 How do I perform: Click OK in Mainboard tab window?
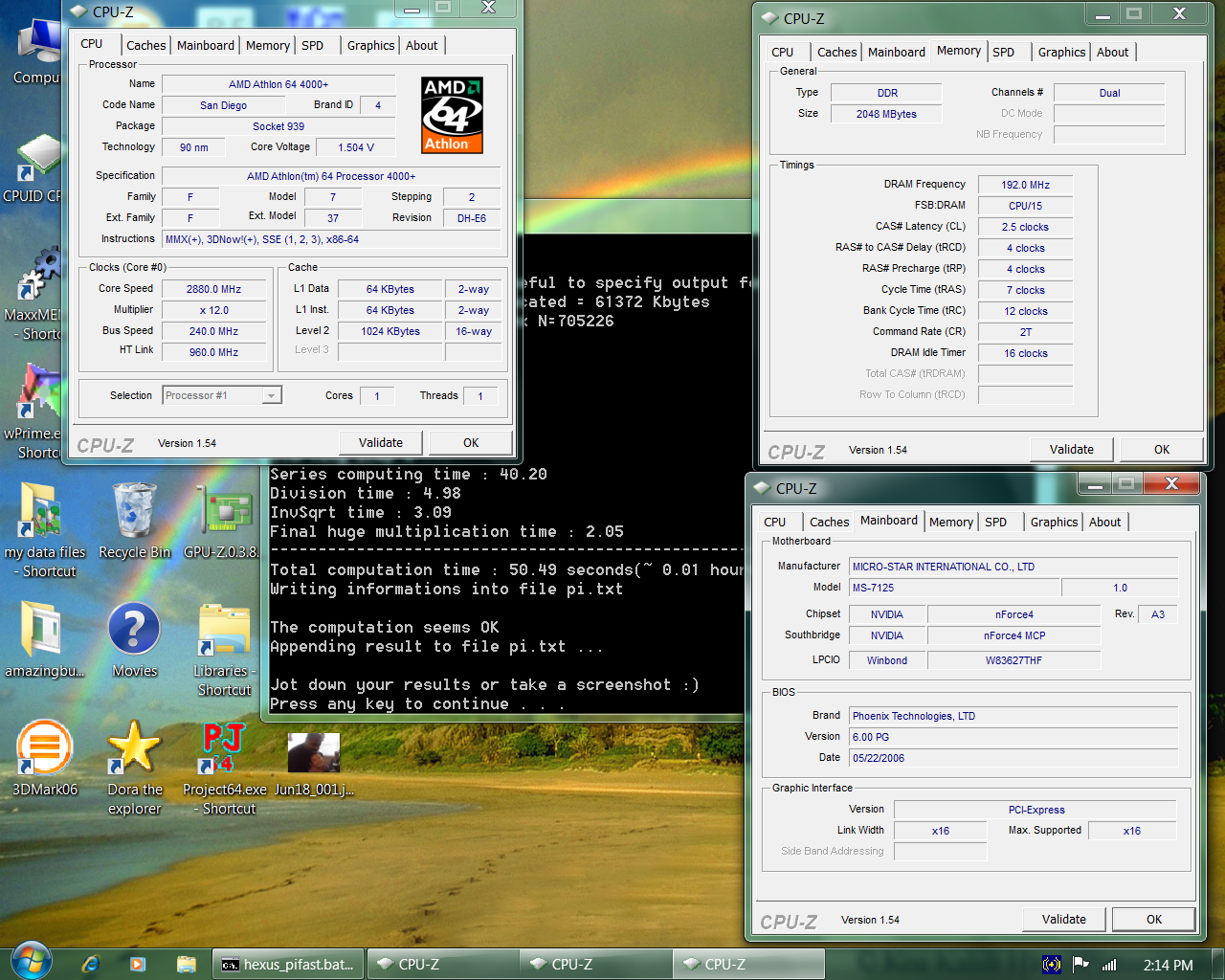1154,919
